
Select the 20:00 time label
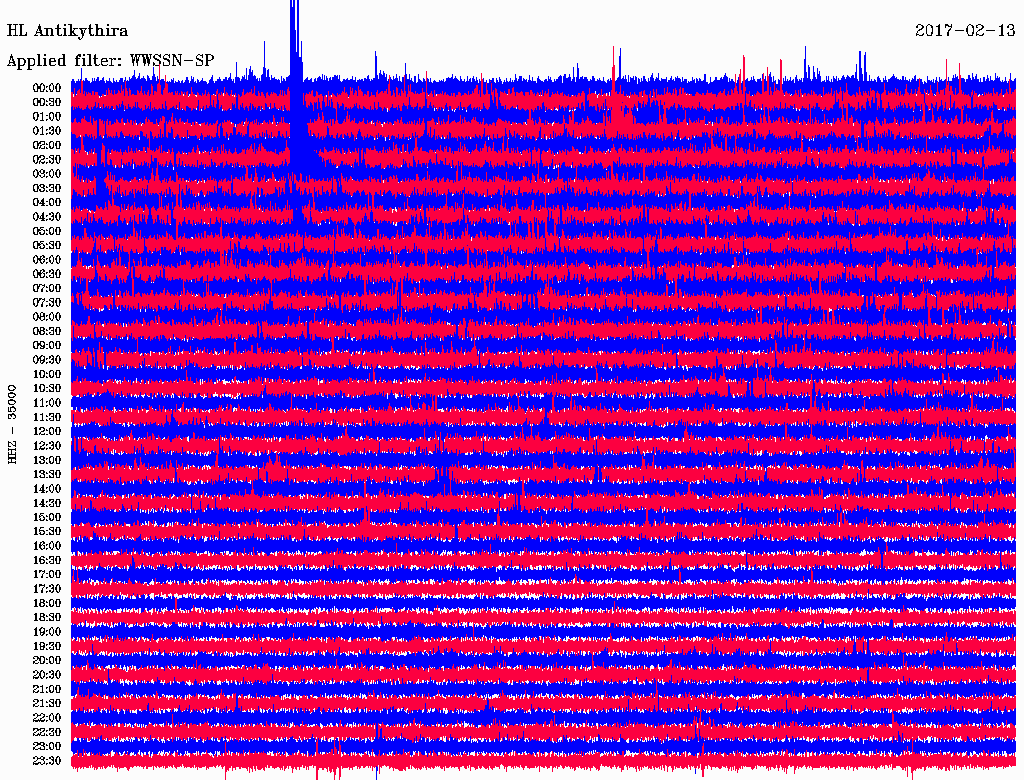(x=47, y=660)
